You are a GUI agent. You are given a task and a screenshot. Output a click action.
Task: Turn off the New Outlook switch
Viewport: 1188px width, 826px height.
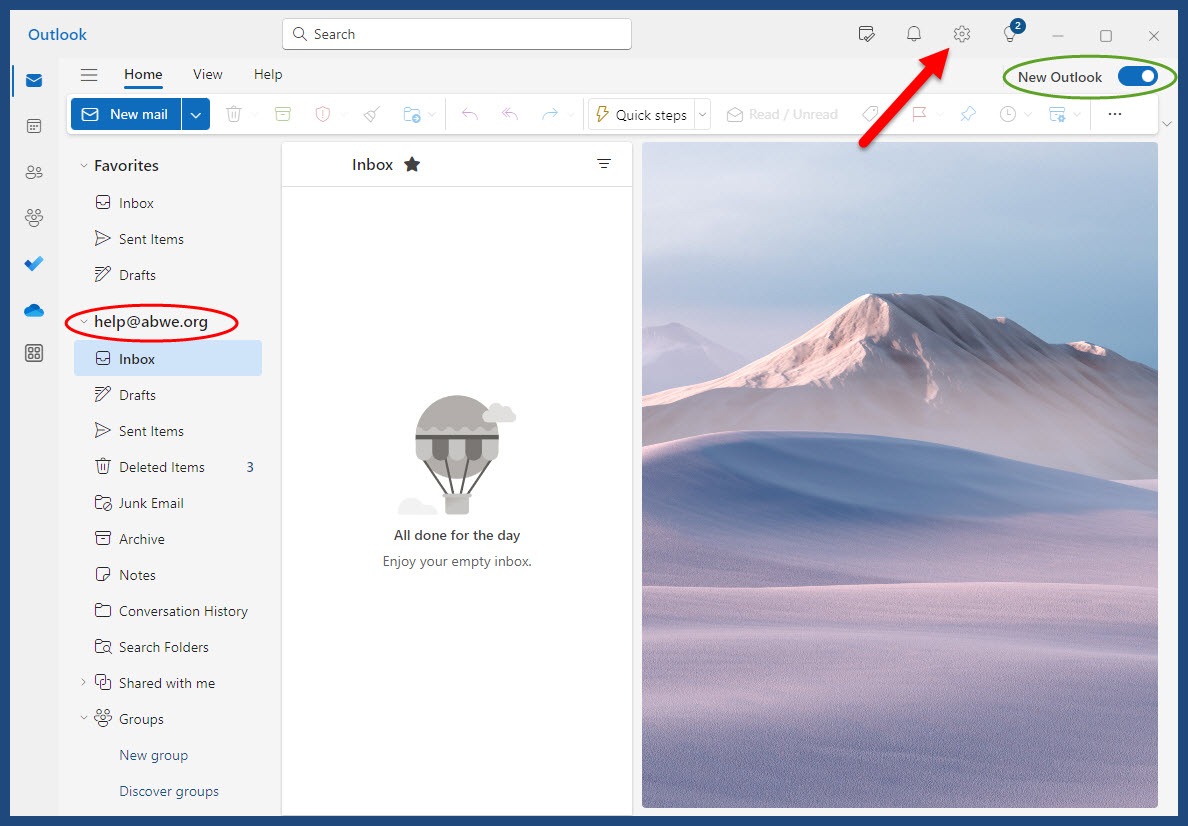click(1137, 77)
